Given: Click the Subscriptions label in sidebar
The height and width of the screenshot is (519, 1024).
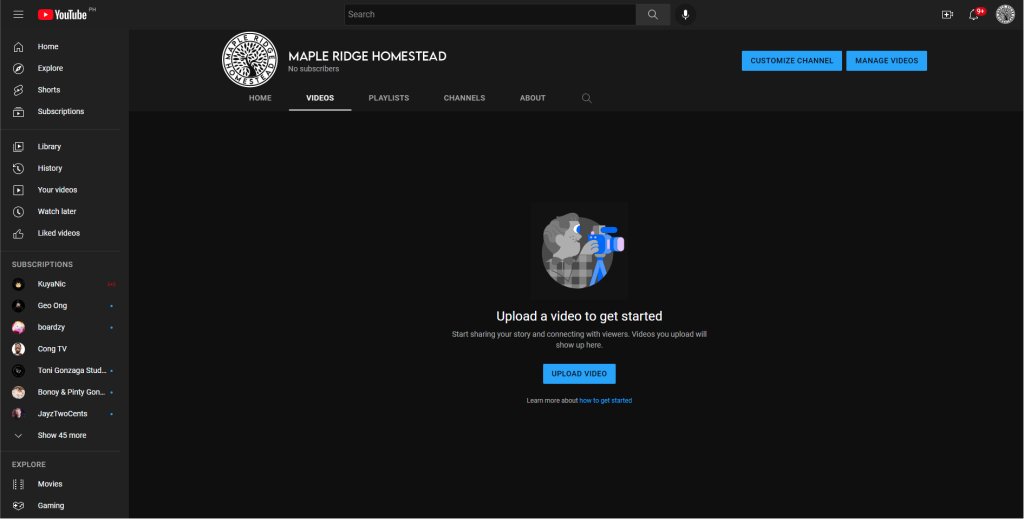Looking at the screenshot, I should (x=61, y=112).
